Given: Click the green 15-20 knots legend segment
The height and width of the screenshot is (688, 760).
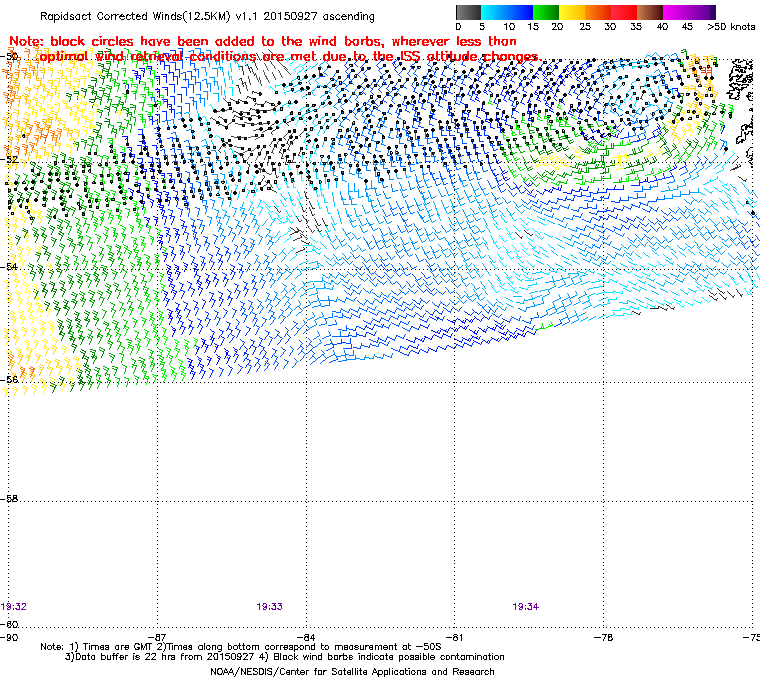Looking at the screenshot, I should click(546, 12).
